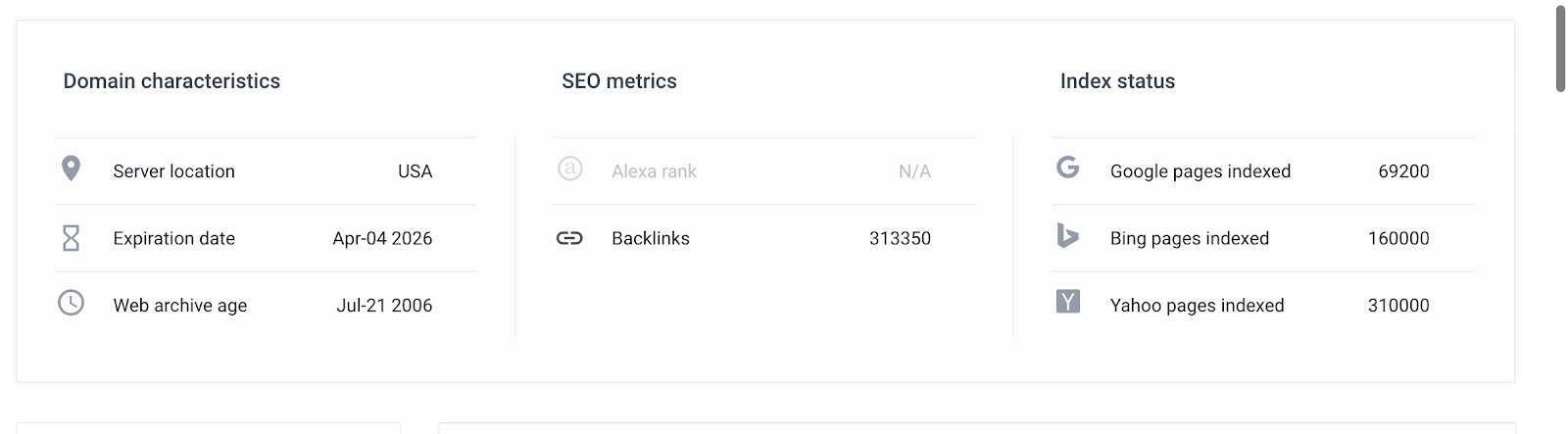Click the Yahoo pages indexed label
Image resolution: width=1568 pixels, height=434 pixels.
coord(1197,306)
